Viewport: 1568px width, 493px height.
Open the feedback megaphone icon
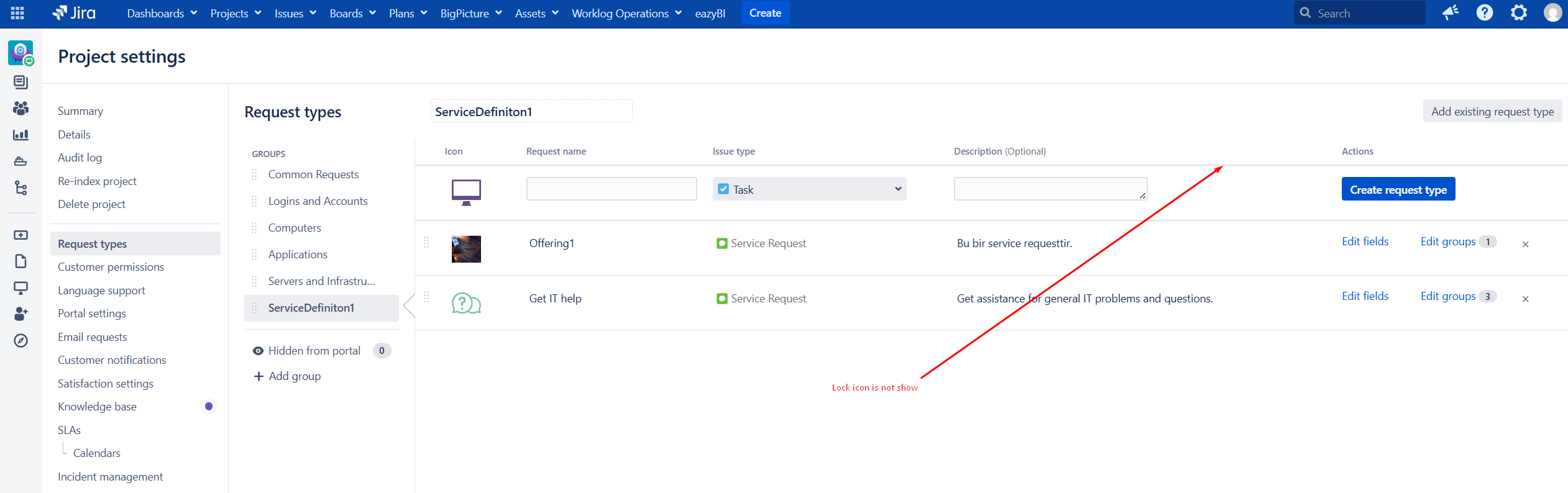click(1451, 13)
